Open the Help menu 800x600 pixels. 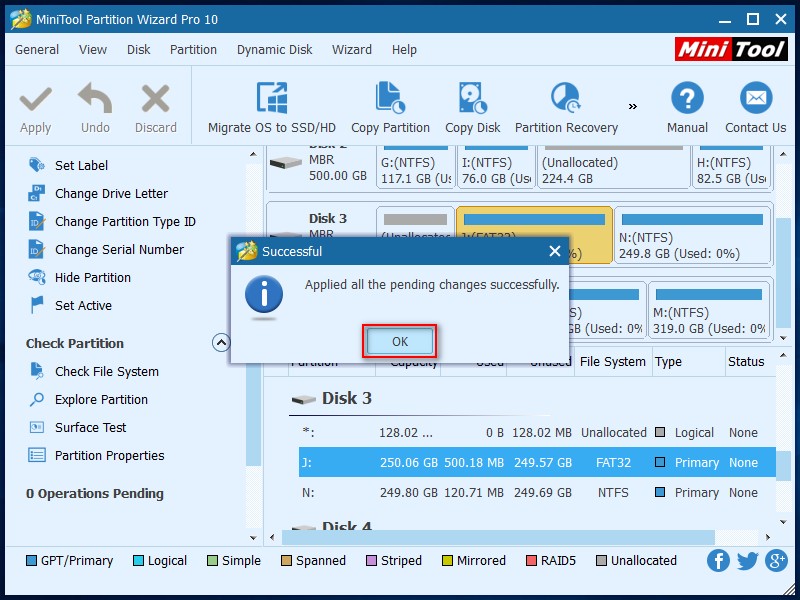pyautogui.click(x=404, y=49)
